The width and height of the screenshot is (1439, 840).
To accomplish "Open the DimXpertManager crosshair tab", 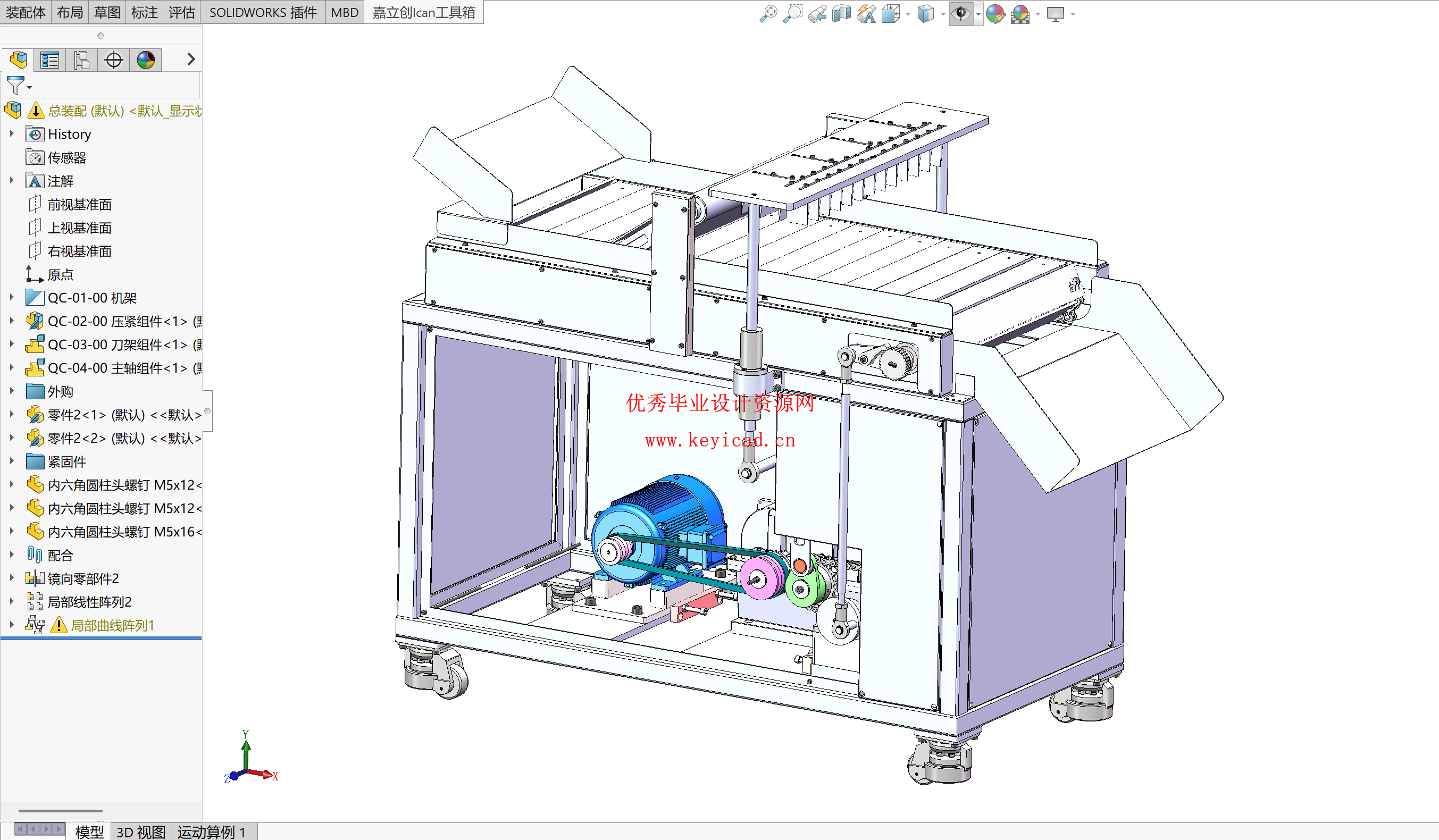I will [114, 60].
